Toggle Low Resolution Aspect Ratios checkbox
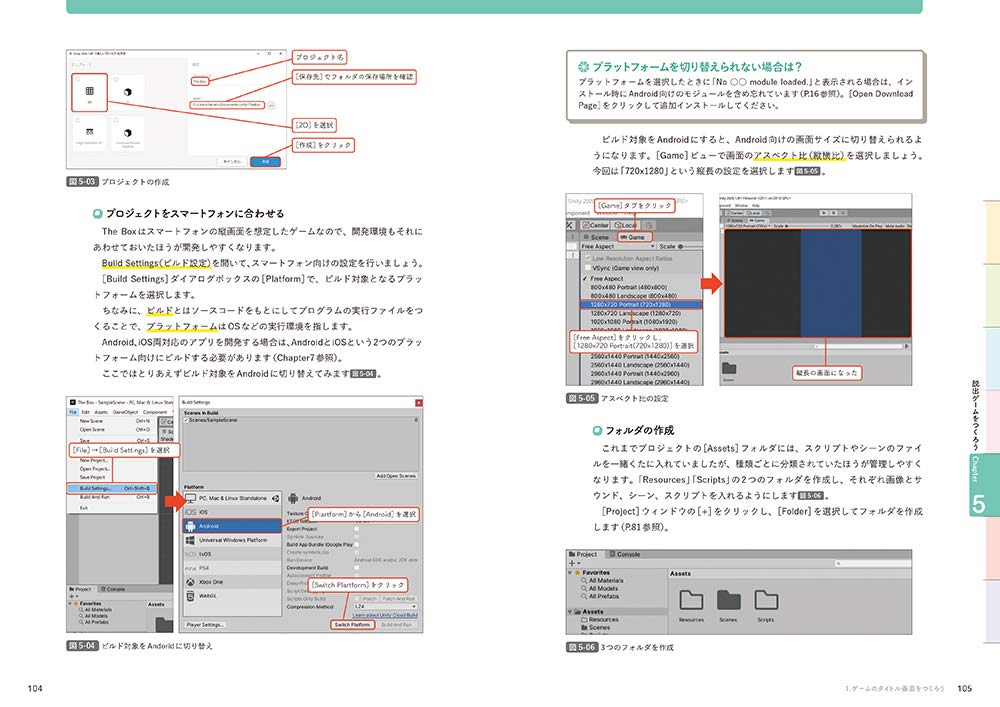1000x707 pixels. click(587, 258)
